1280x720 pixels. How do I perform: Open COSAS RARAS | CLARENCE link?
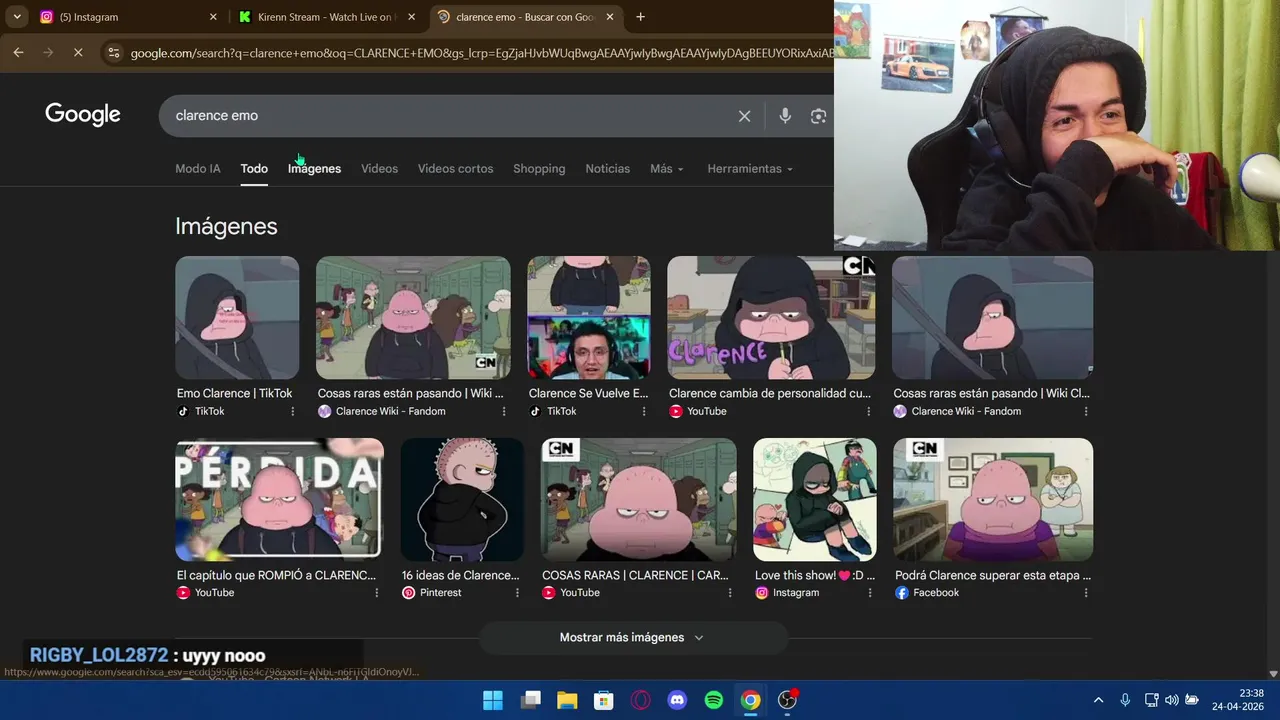(x=635, y=576)
